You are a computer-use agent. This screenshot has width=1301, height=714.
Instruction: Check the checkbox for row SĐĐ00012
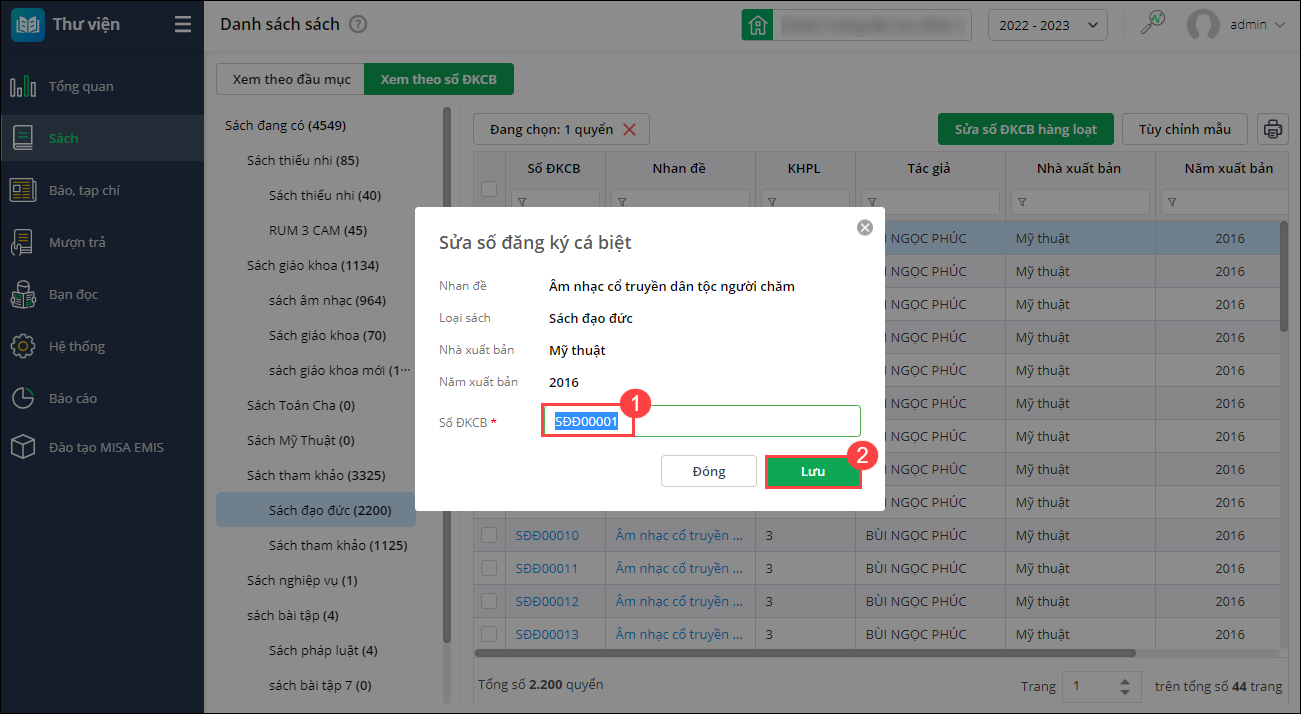tap(489, 601)
